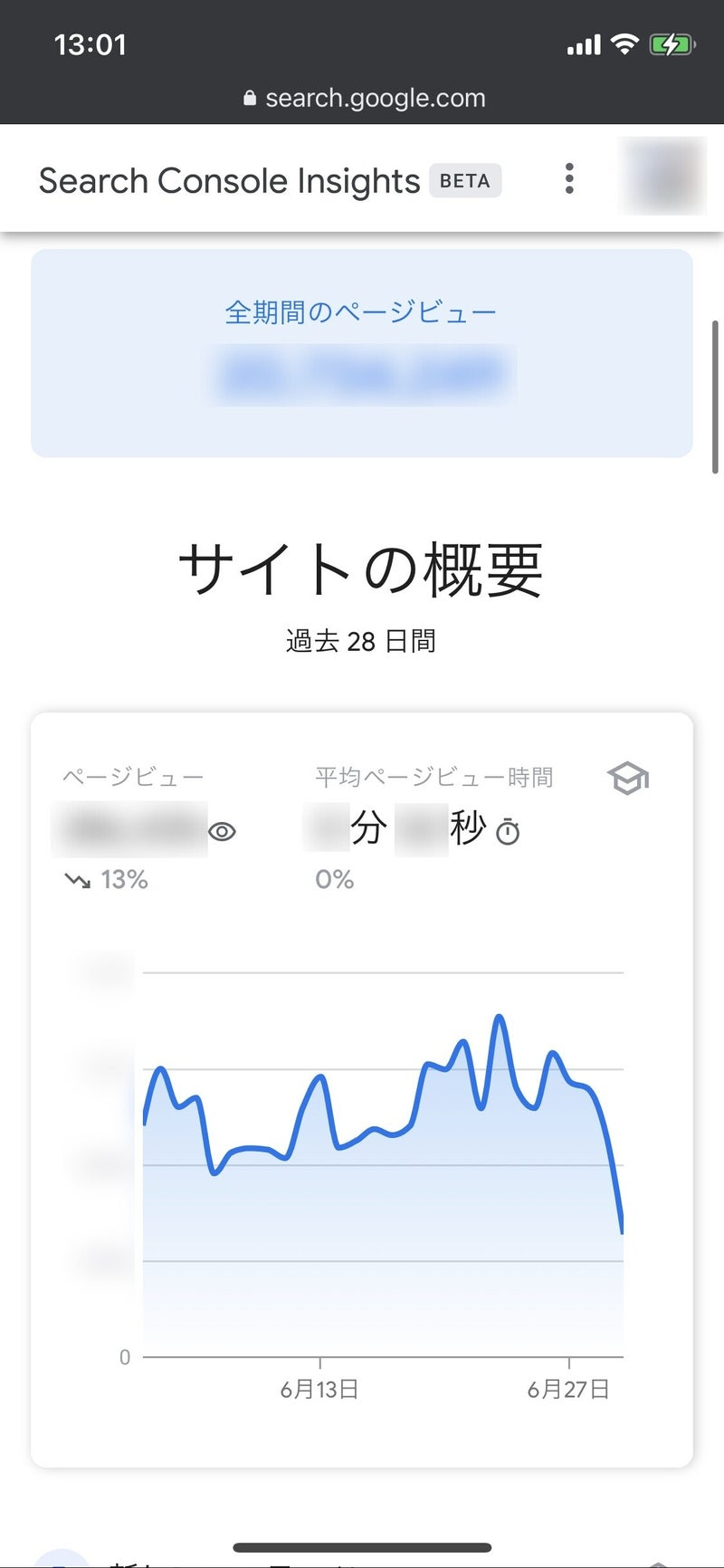
Task: Tap the search.google.com URL text
Action: [x=375, y=98]
